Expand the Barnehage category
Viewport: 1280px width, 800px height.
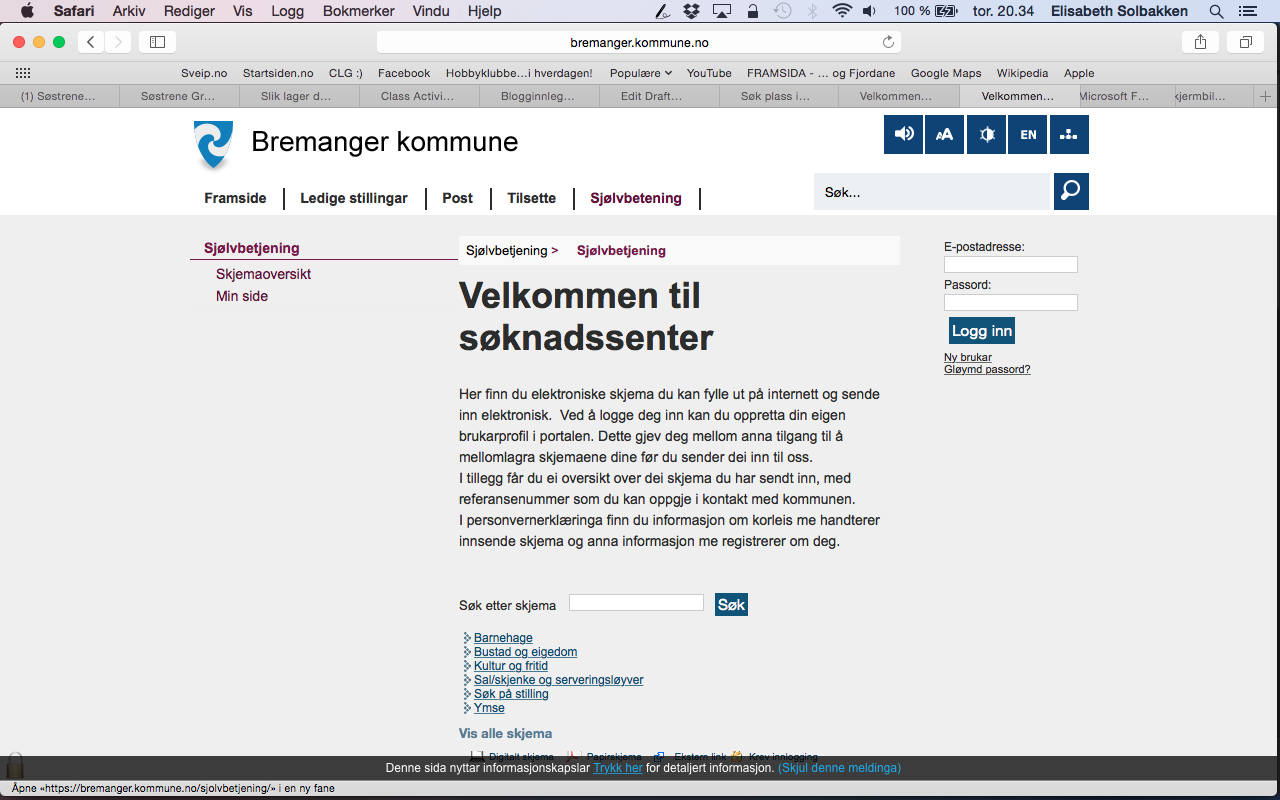[x=503, y=638]
